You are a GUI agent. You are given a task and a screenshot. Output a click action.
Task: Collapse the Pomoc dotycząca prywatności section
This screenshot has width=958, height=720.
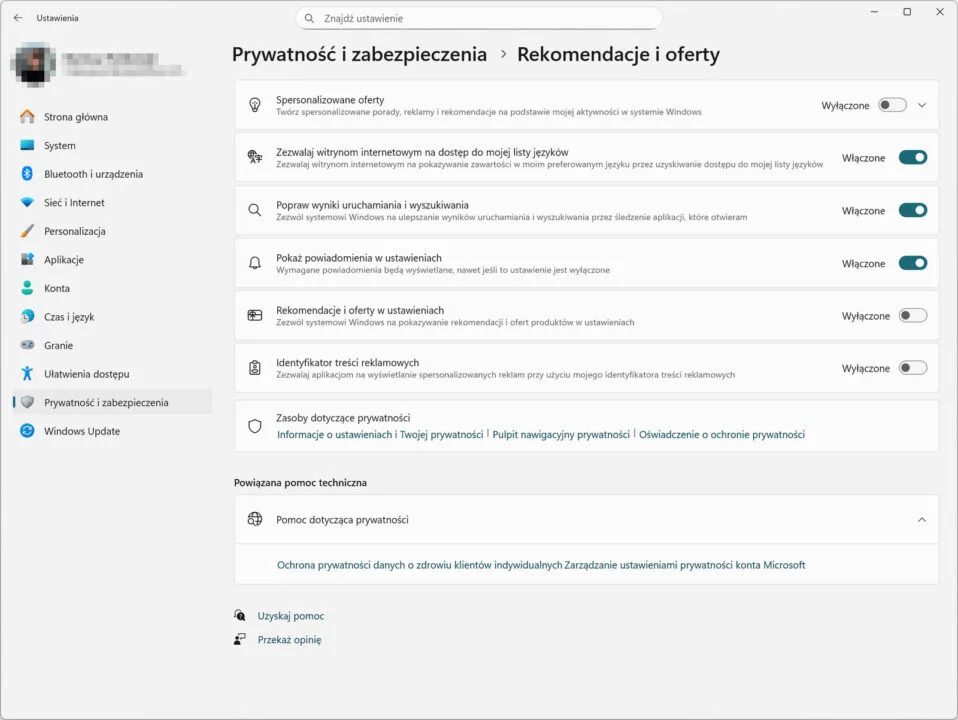(921, 520)
